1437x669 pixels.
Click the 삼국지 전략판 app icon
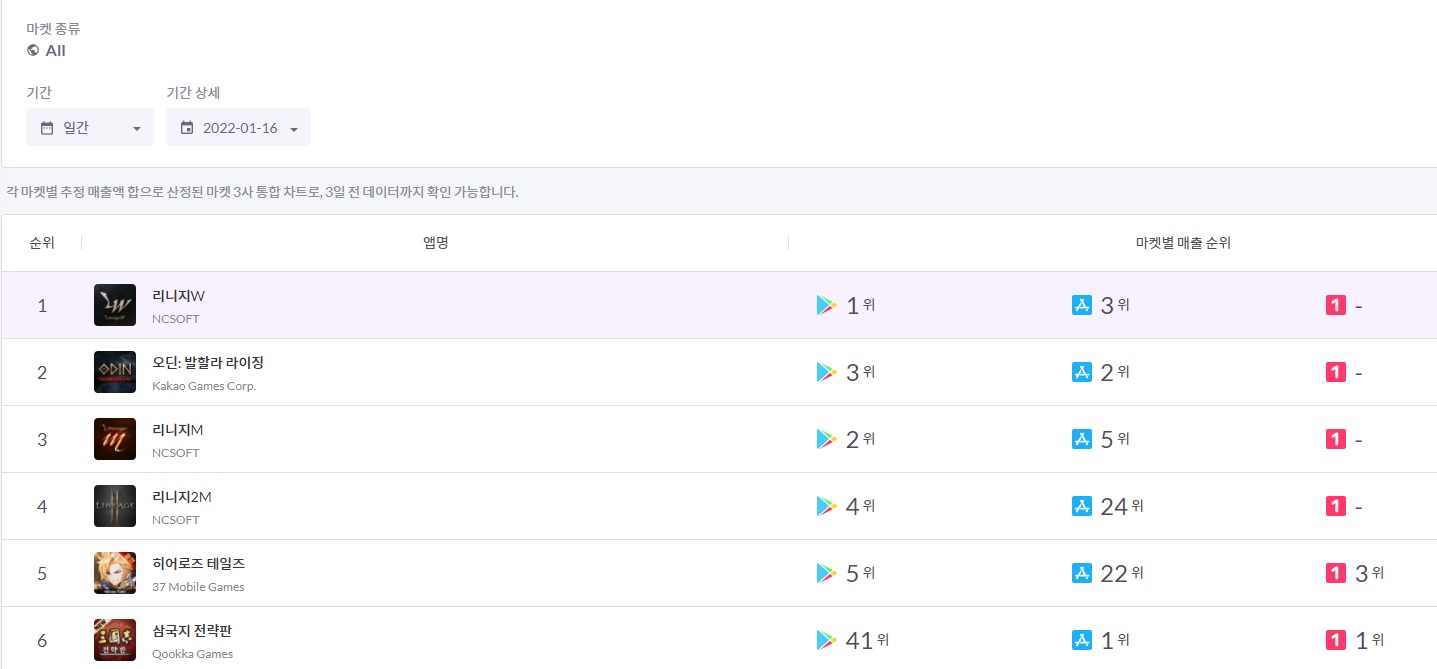[115, 640]
